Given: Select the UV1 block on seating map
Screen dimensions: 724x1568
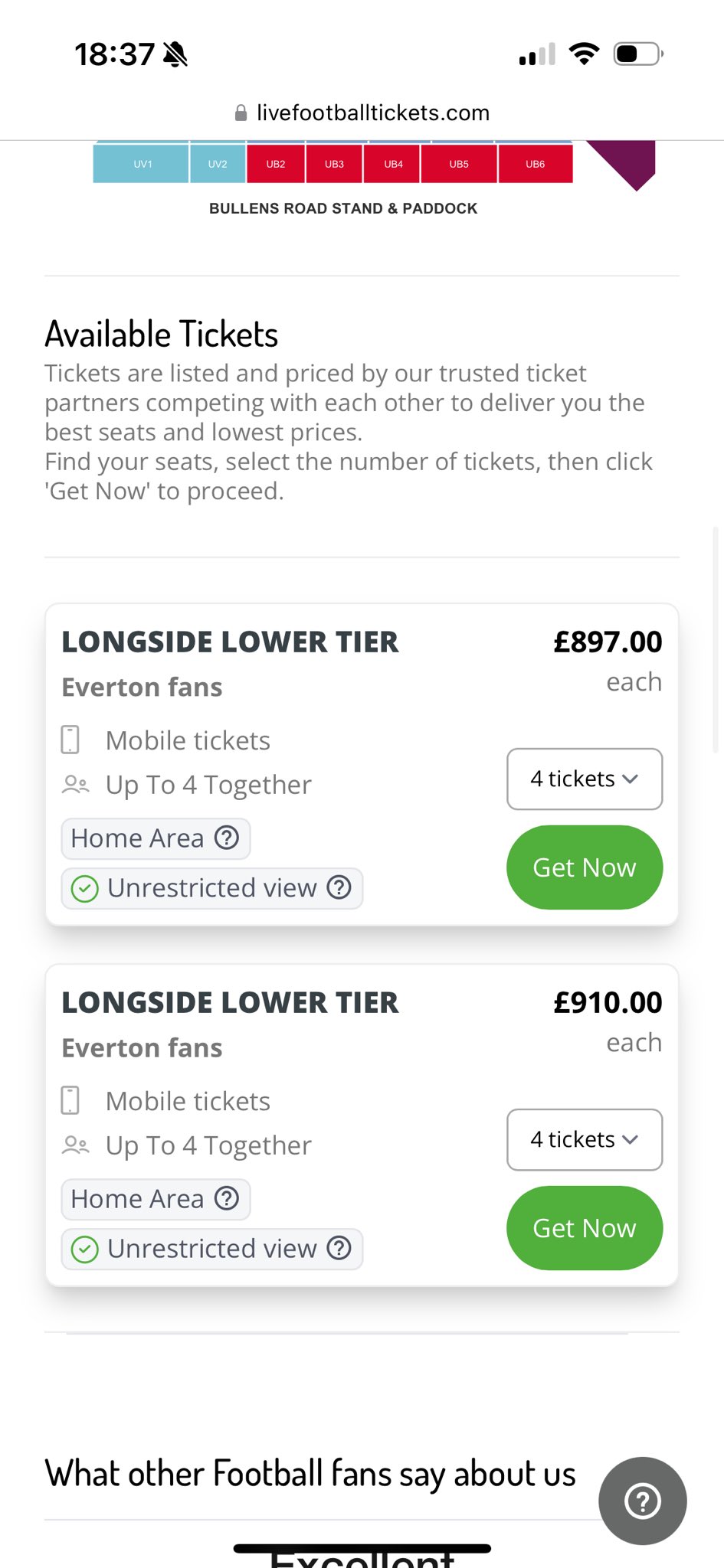Looking at the screenshot, I should click(141, 164).
